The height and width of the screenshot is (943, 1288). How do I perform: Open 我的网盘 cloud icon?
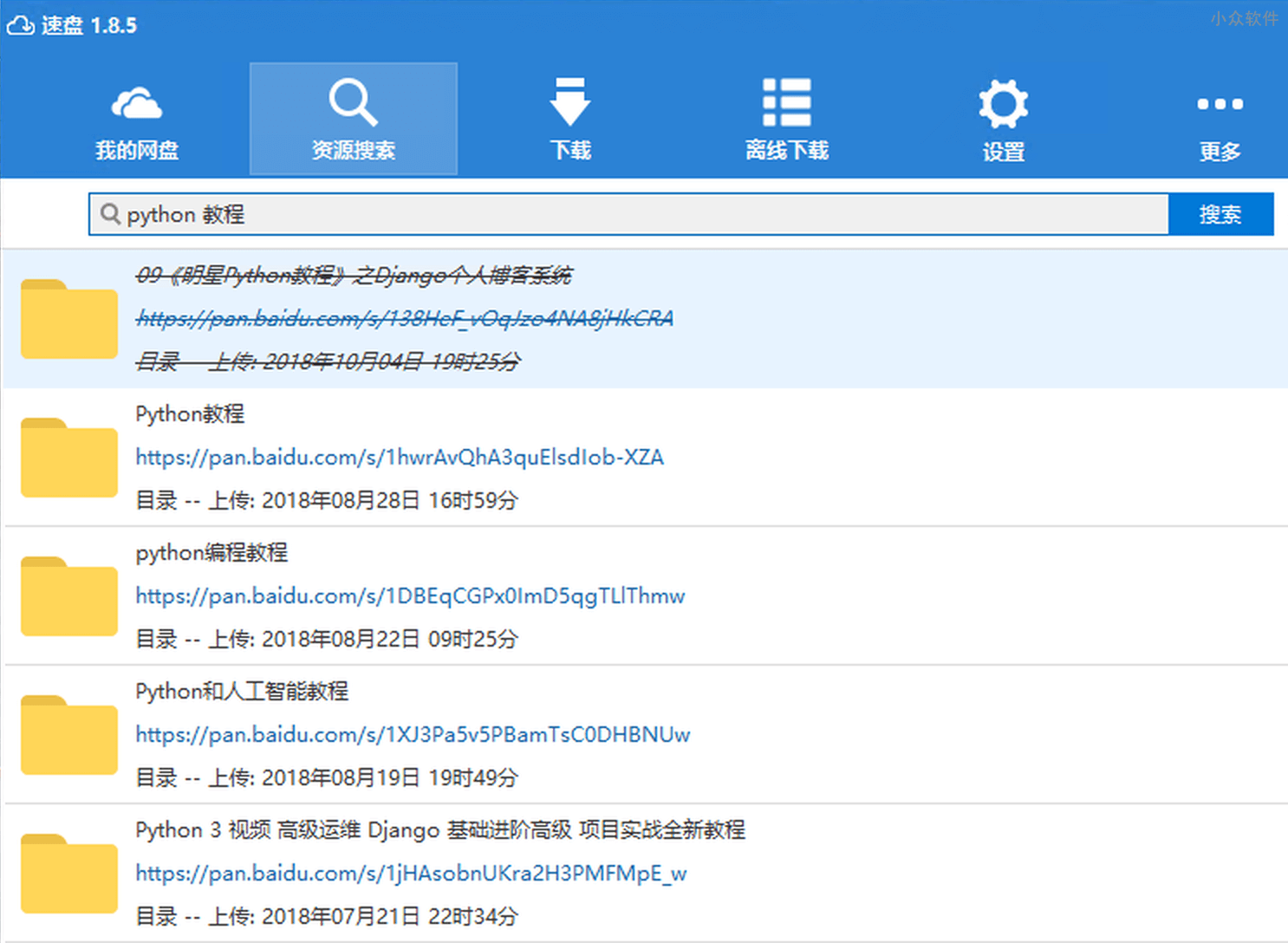coord(136,103)
